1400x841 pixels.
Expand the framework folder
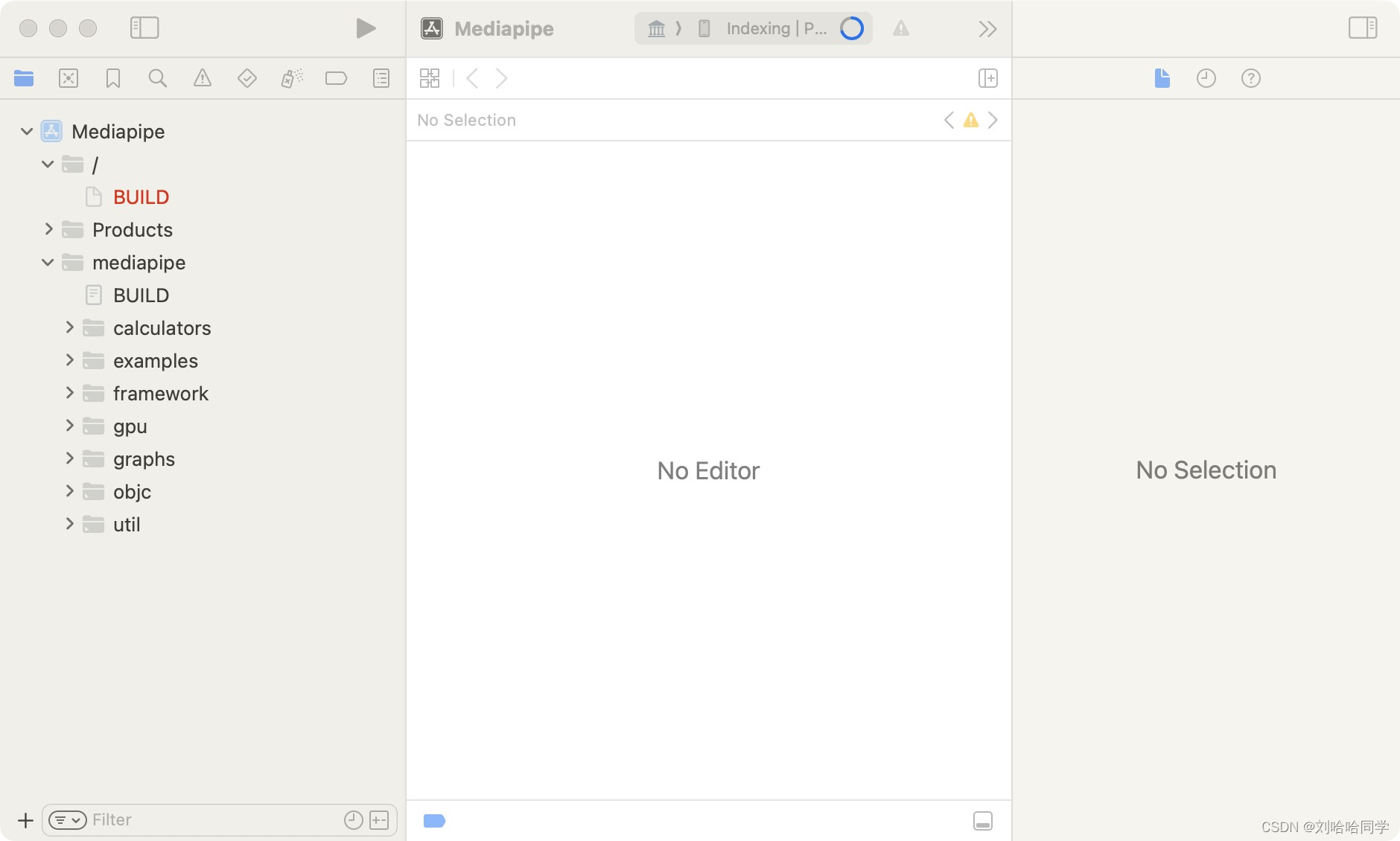(69, 393)
